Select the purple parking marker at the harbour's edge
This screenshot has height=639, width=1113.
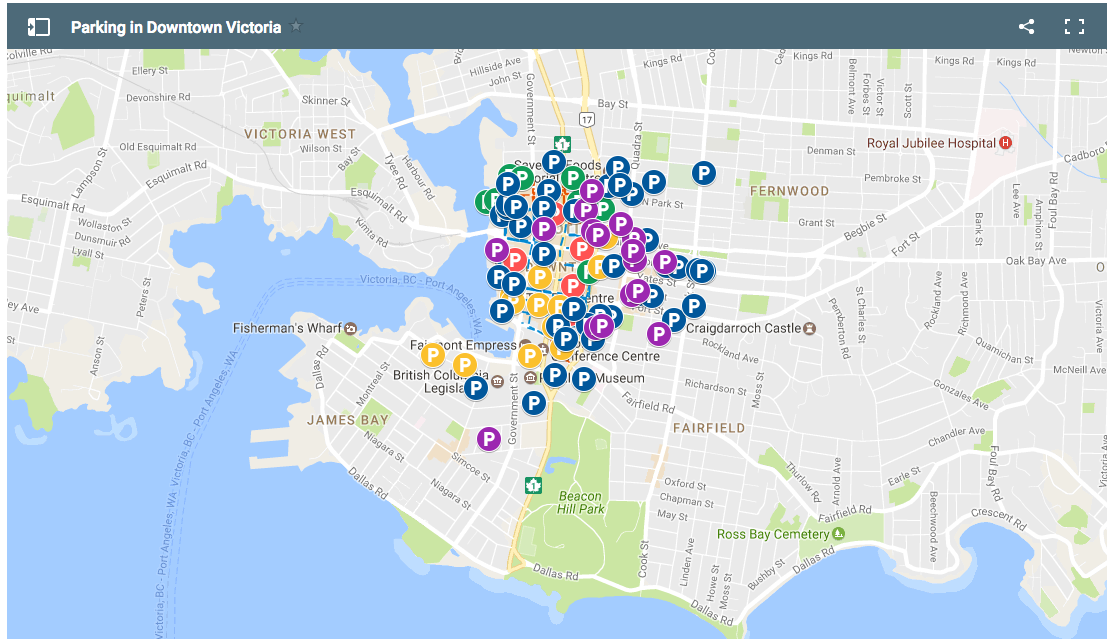(497, 250)
